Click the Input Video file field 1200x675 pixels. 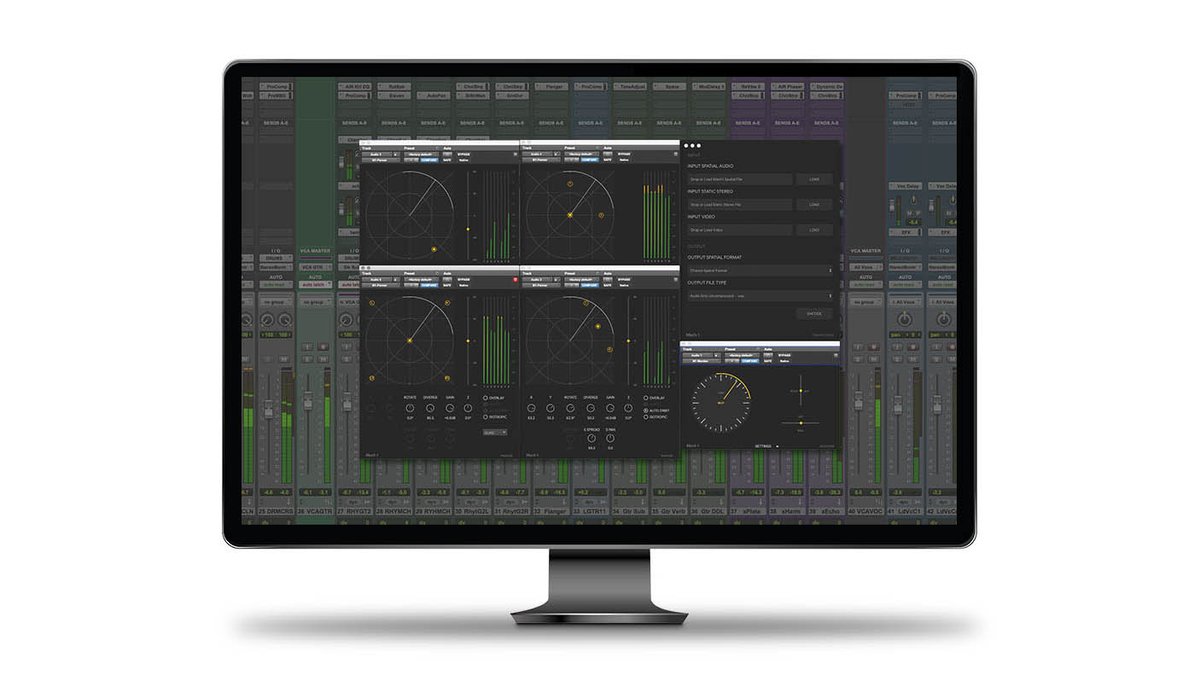(x=741, y=230)
